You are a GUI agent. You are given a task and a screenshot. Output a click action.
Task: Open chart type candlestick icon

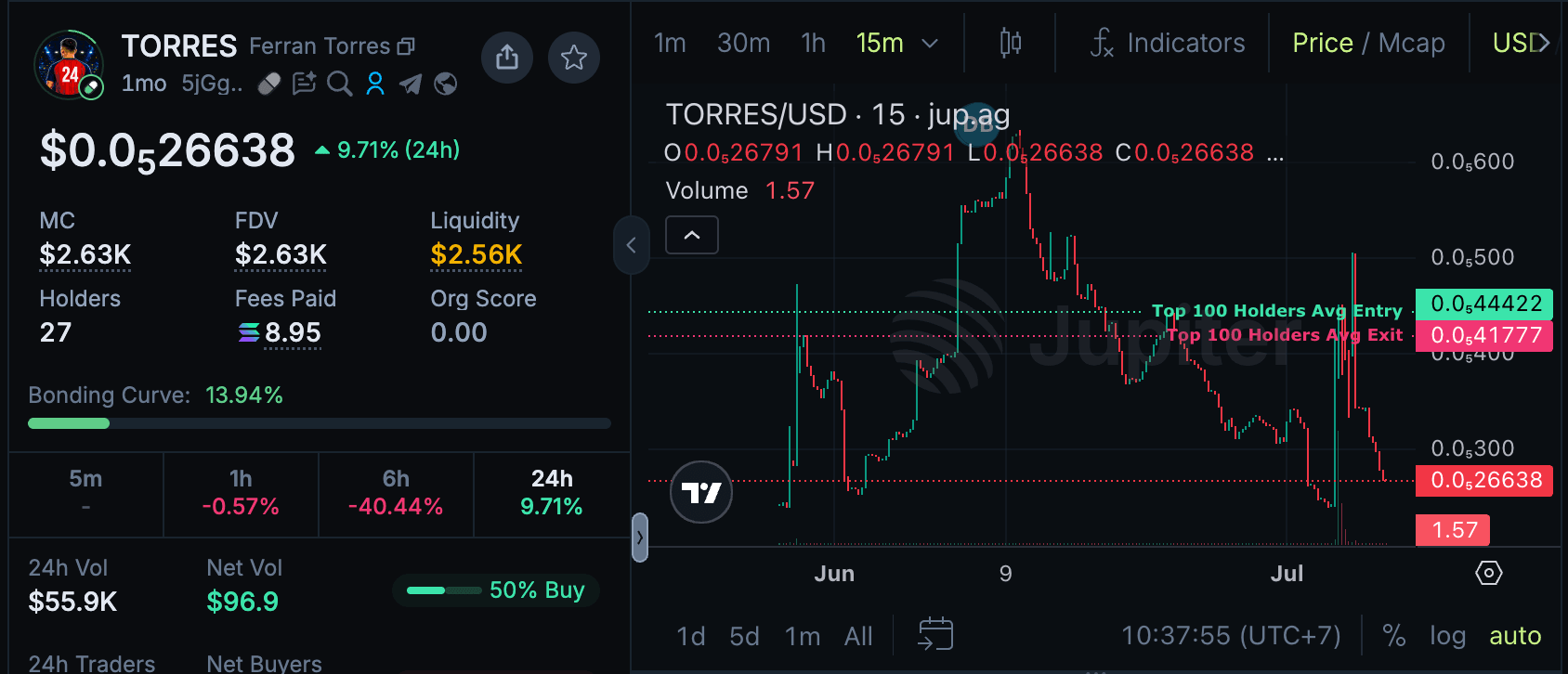[x=1011, y=43]
